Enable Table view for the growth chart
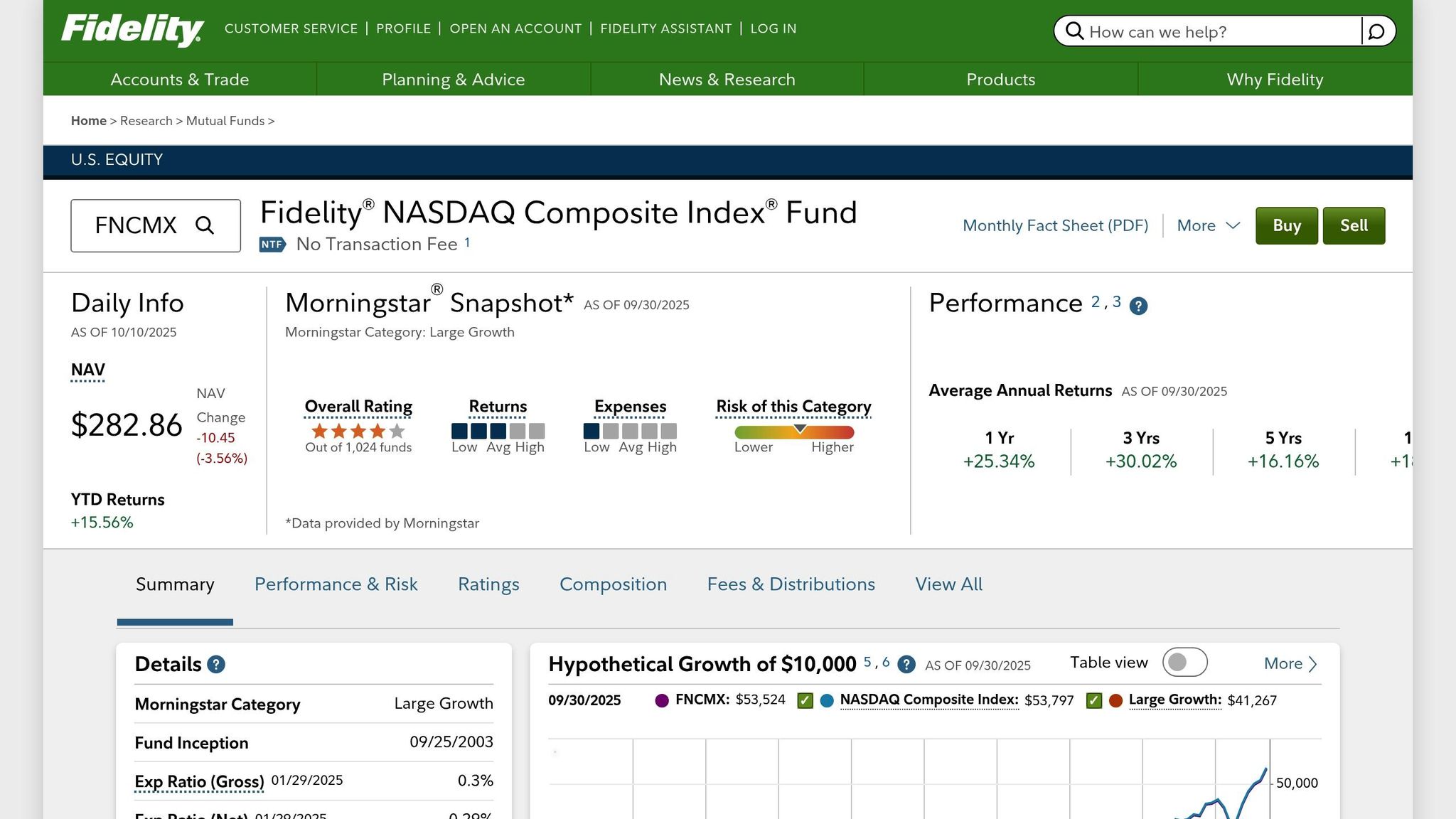This screenshot has height=819, width=1456. 1184,662
